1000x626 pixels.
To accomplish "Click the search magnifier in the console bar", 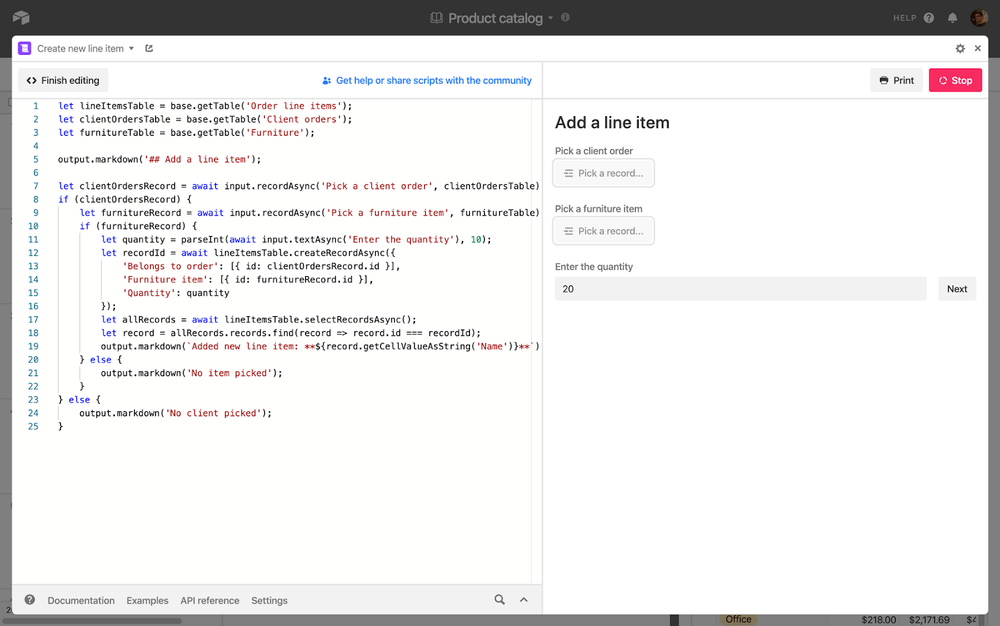I will point(499,600).
